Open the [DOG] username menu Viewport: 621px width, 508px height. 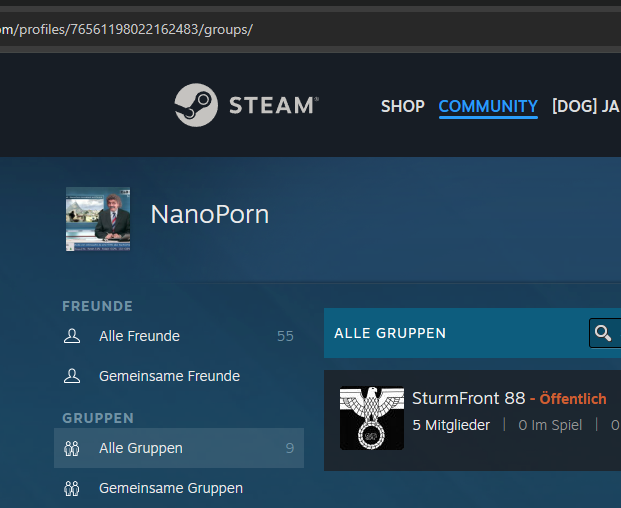[586, 106]
